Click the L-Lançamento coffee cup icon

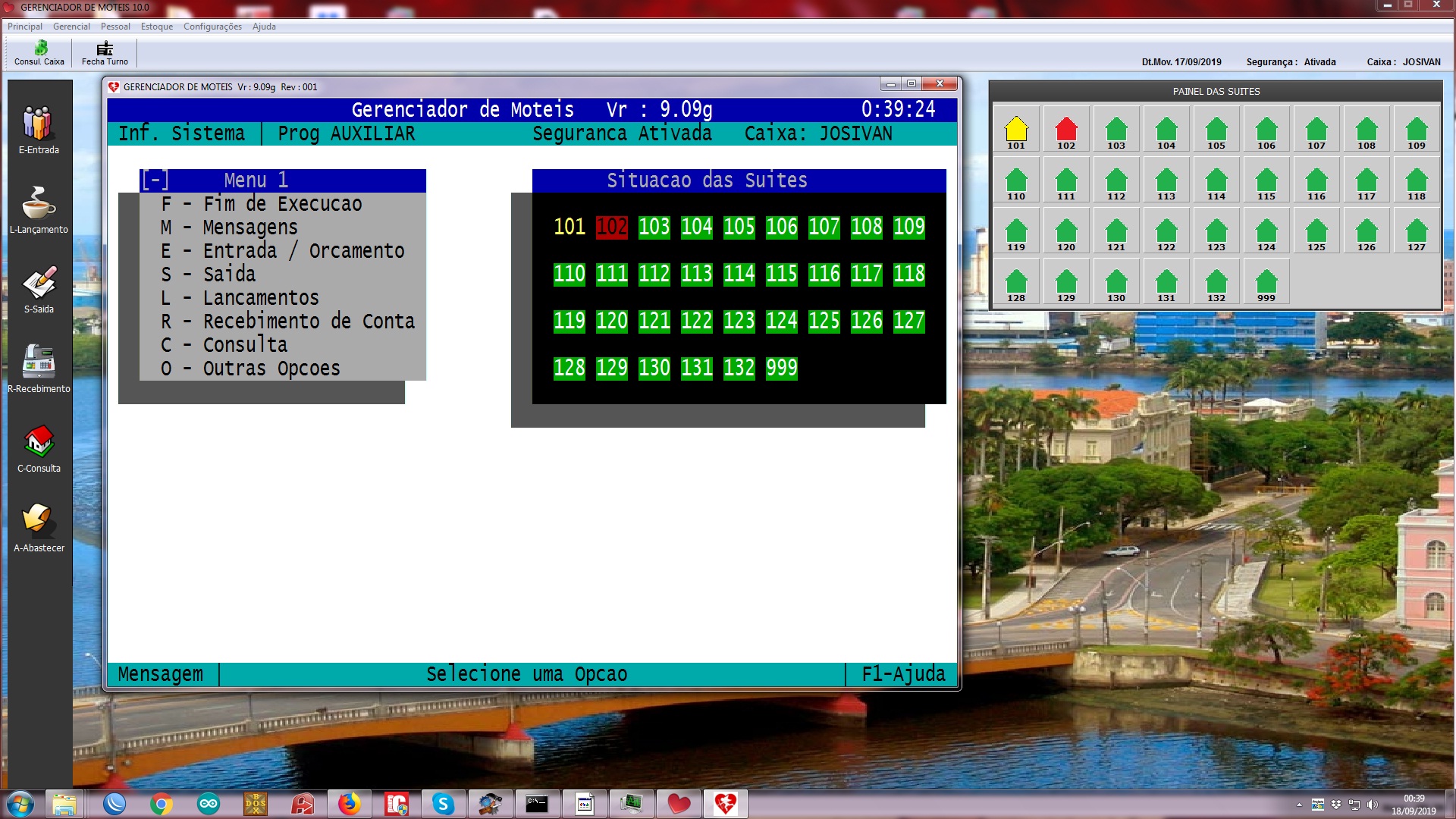[38, 203]
